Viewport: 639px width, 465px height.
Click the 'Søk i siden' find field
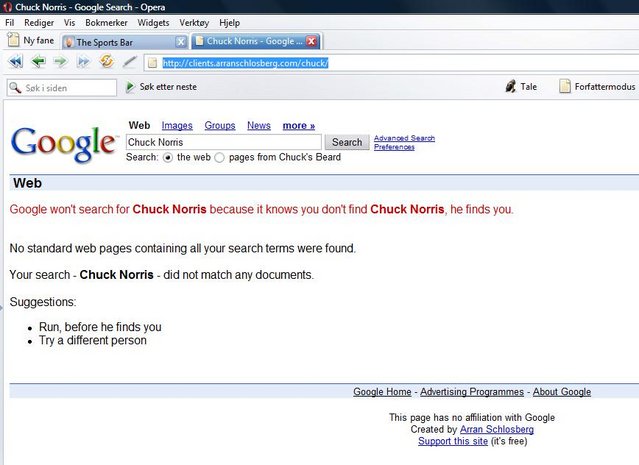[x=62, y=88]
